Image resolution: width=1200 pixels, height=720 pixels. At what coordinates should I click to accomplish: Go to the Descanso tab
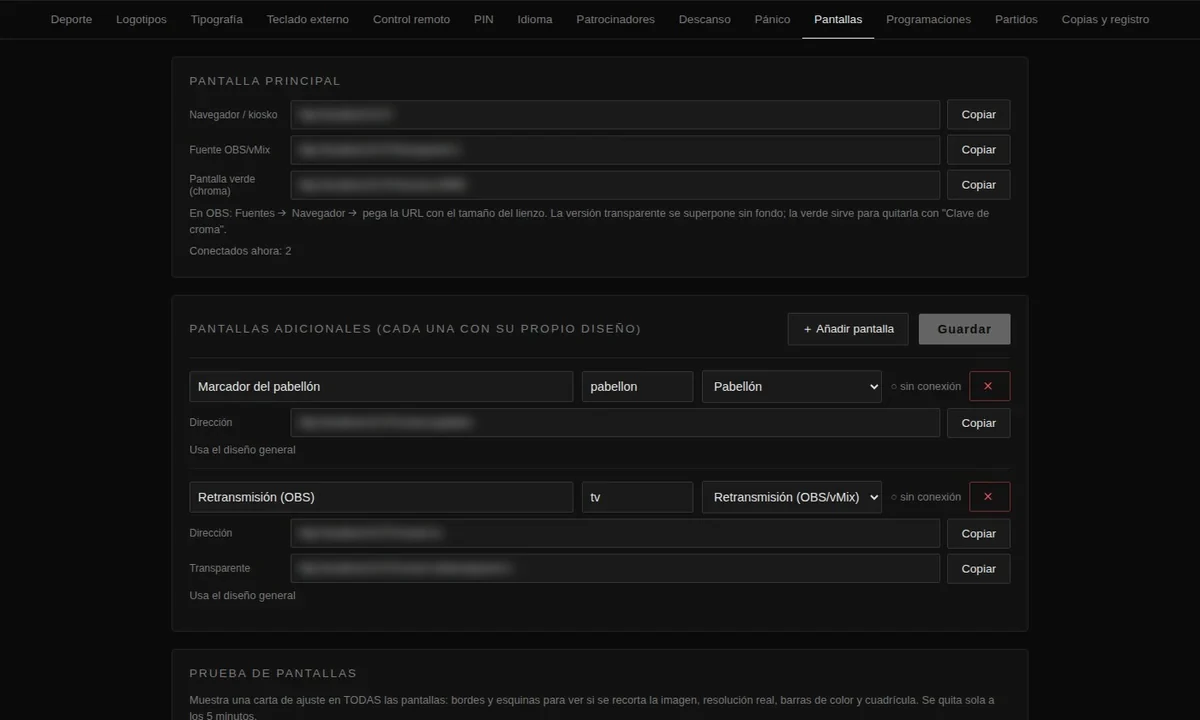[704, 19]
